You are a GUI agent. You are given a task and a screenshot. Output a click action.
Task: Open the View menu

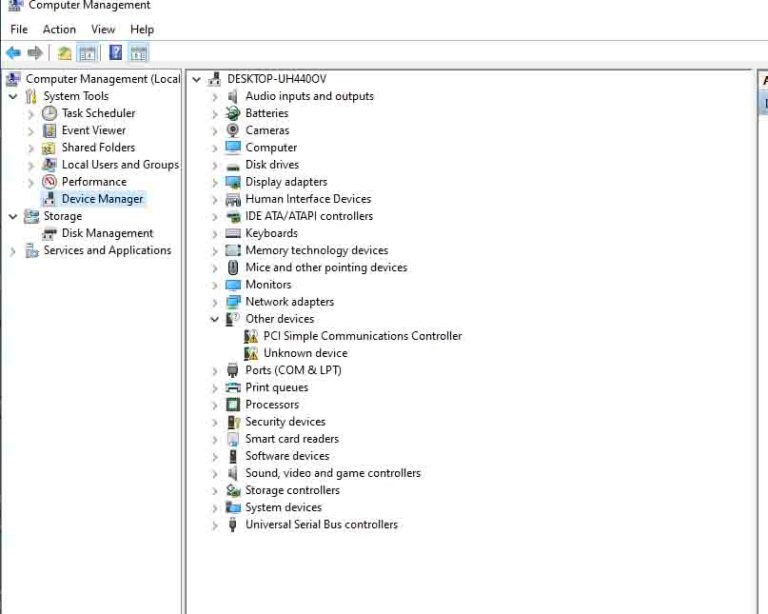(x=103, y=29)
